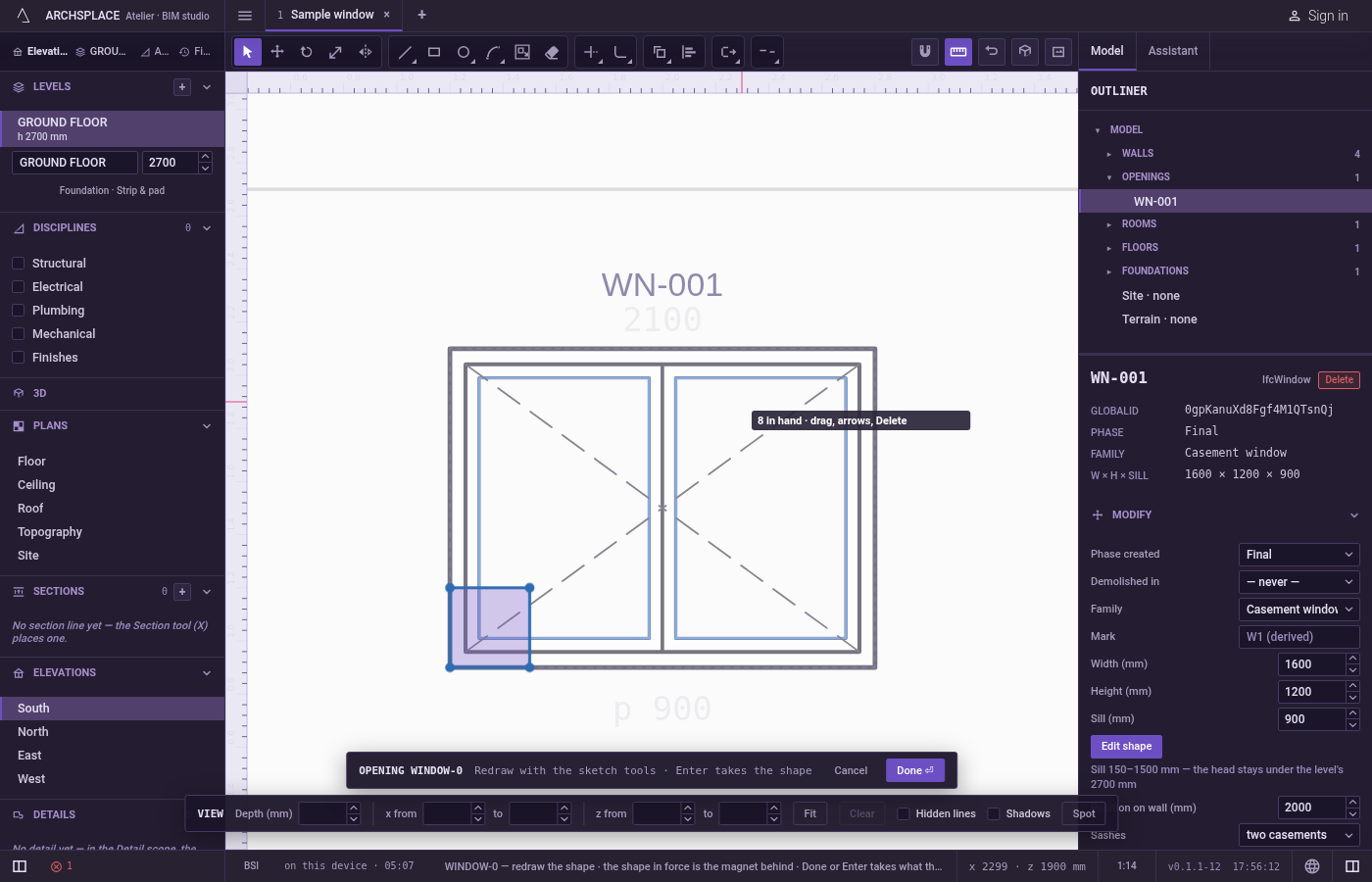The image size is (1372, 882).
Task: Collapse the Plans section chevron
Action: tap(207, 426)
